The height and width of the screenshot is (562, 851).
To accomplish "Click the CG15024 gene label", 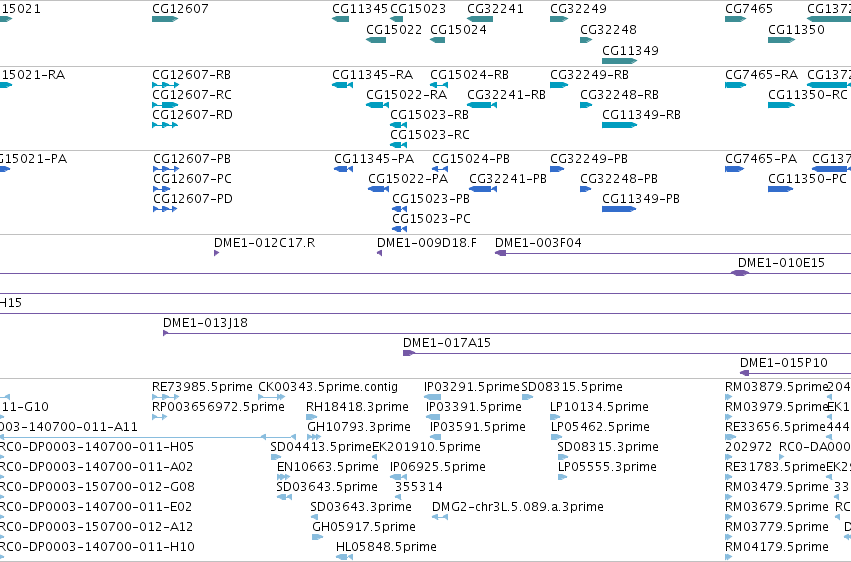I will point(459,30).
